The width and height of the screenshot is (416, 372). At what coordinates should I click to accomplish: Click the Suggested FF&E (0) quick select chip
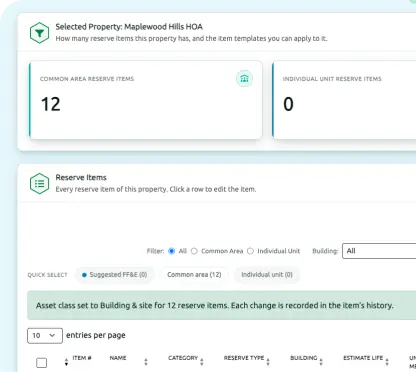[114, 275]
